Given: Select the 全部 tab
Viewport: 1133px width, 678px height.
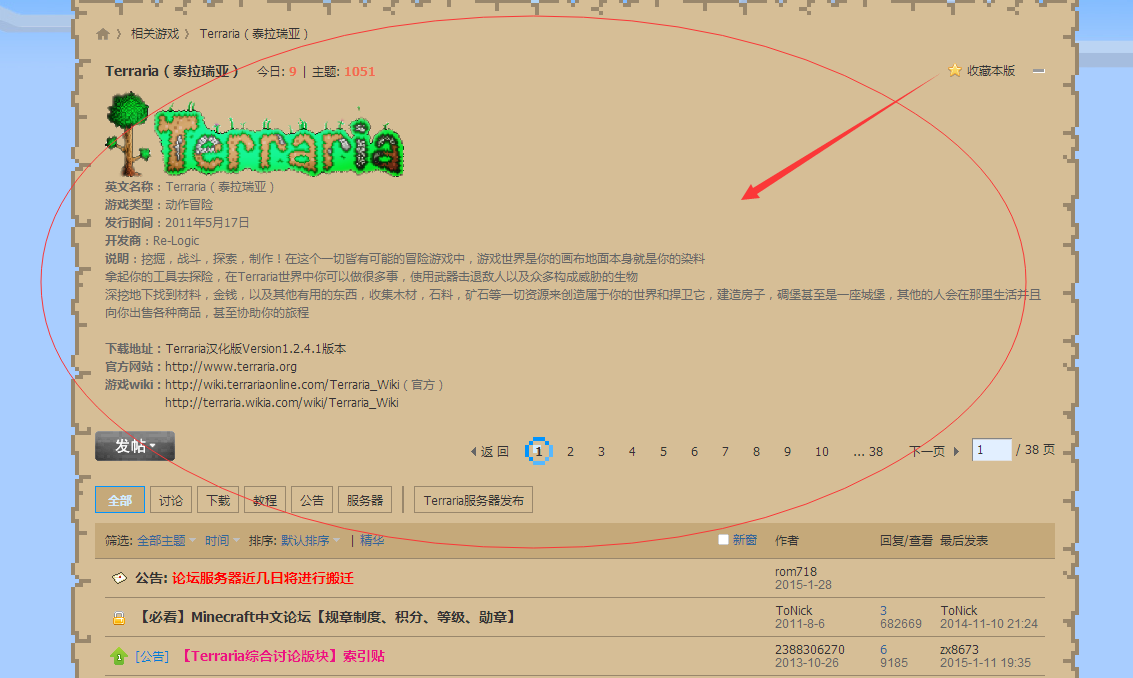Looking at the screenshot, I should 120,500.
